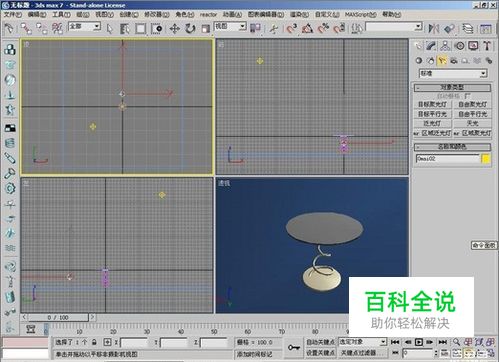The image size is (499, 362).
Task: Click the 目标聚光灯 button
Action: [432, 104]
